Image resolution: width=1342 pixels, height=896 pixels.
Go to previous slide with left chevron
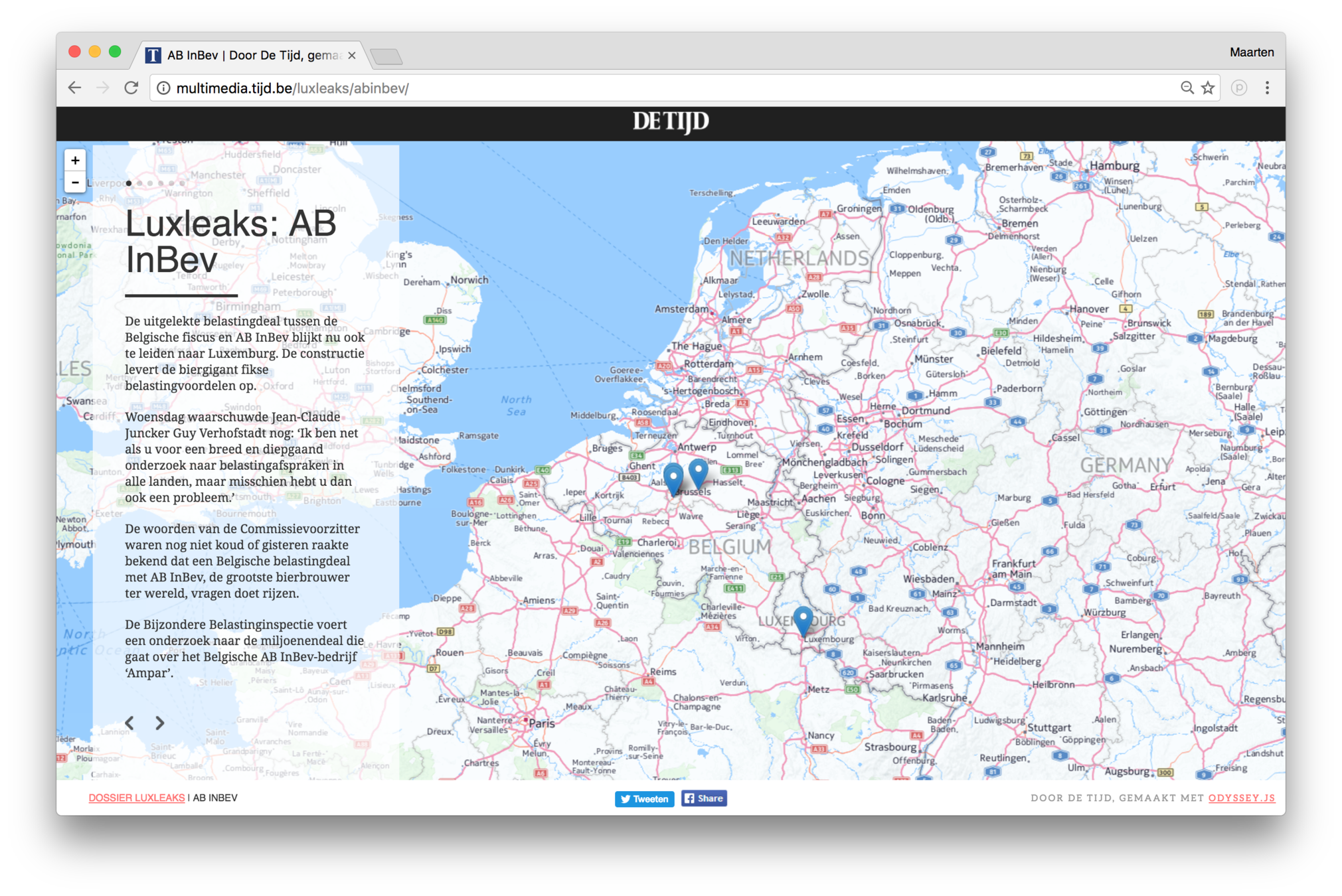pyautogui.click(x=130, y=723)
